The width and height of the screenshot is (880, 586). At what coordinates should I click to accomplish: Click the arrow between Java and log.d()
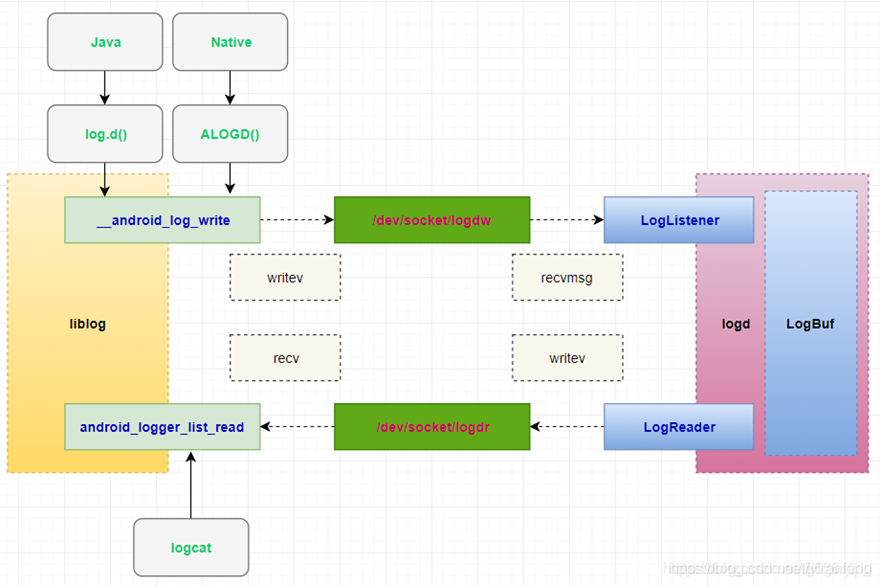click(104, 88)
